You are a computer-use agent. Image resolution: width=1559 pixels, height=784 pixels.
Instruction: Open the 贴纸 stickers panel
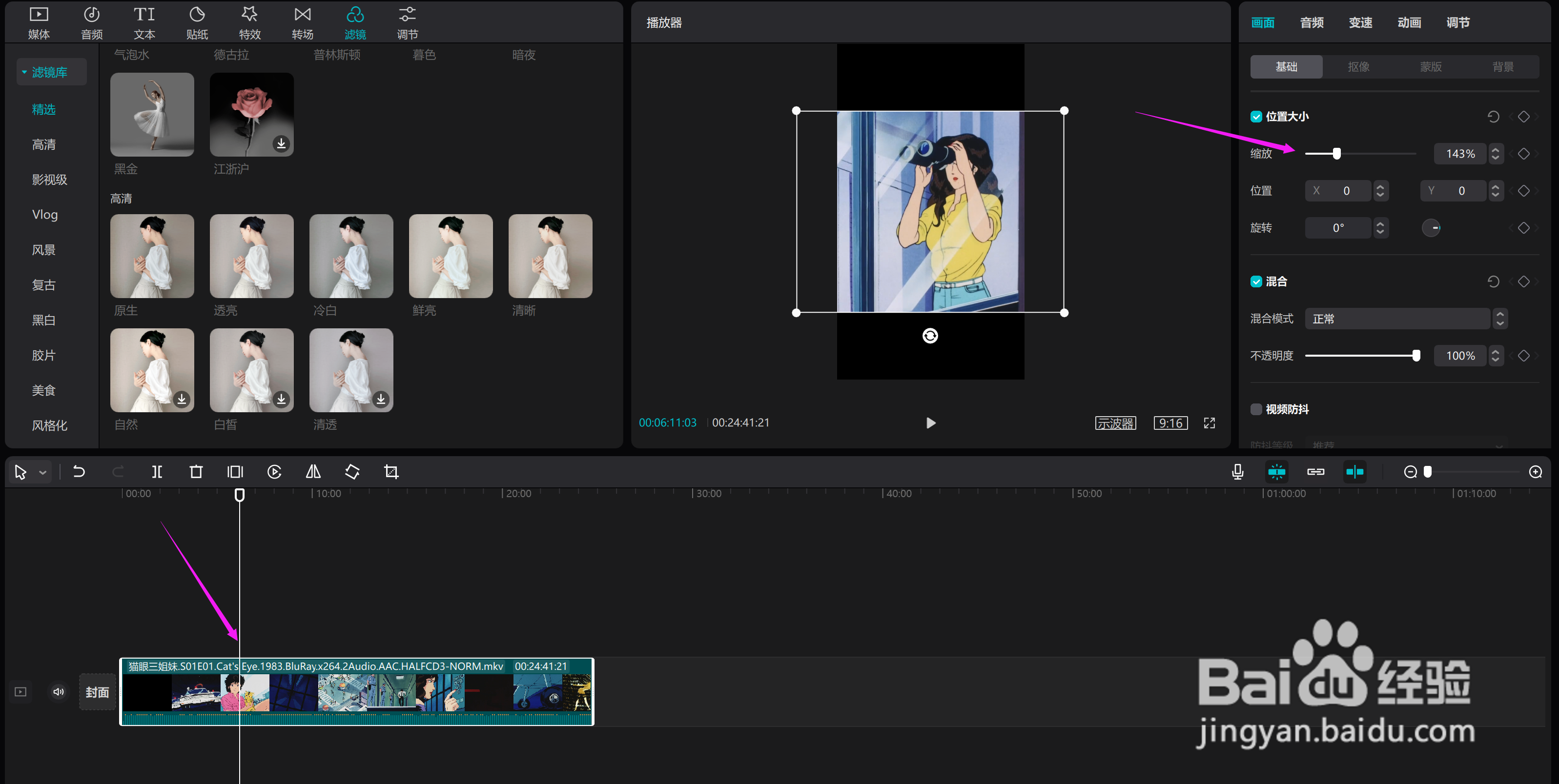click(x=197, y=22)
